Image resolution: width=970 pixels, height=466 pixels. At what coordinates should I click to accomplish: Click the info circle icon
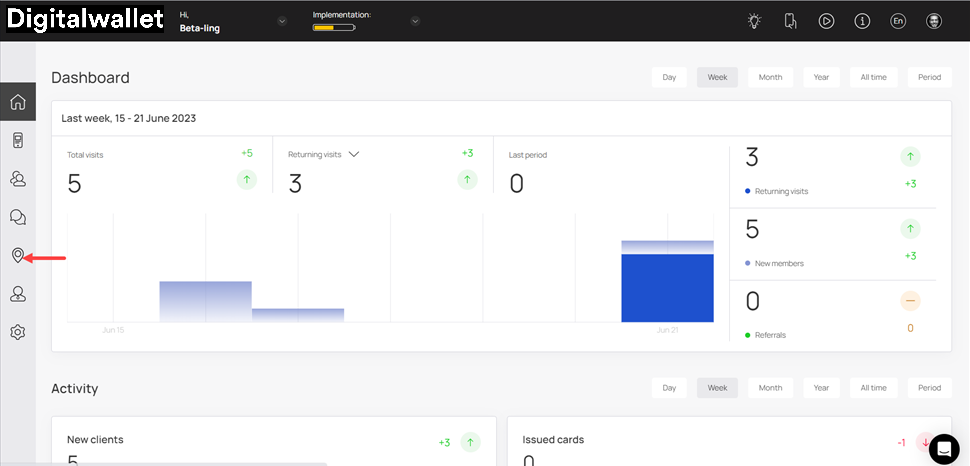862,21
